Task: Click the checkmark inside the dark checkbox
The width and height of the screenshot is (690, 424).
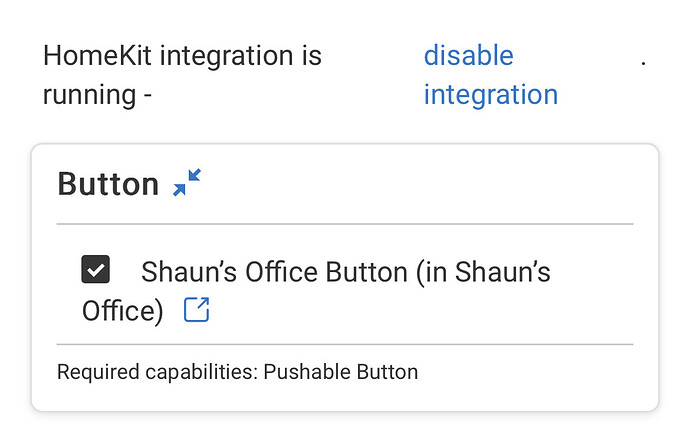Action: point(95,270)
